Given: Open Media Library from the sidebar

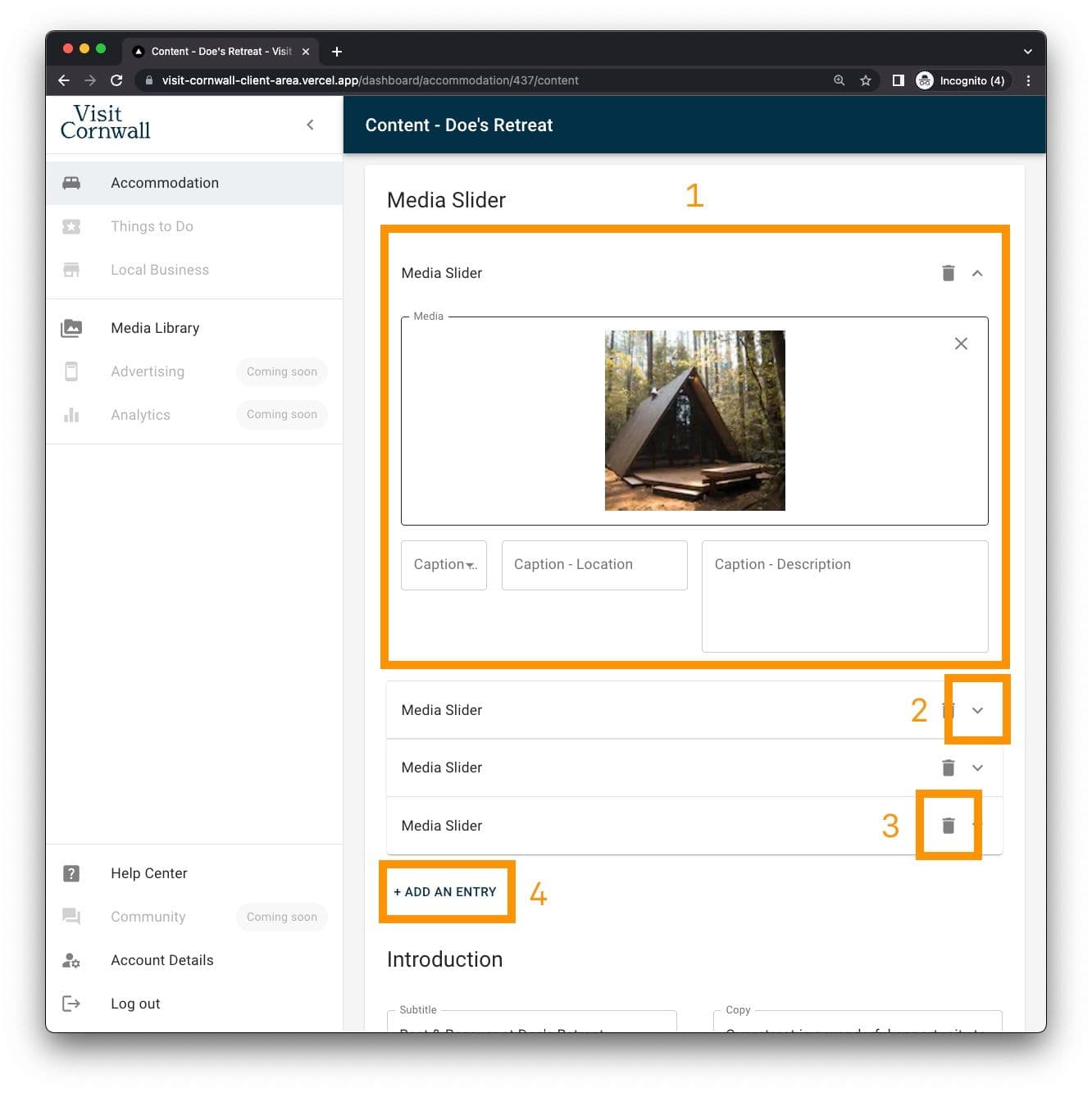Looking at the screenshot, I should pyautogui.click(x=155, y=328).
